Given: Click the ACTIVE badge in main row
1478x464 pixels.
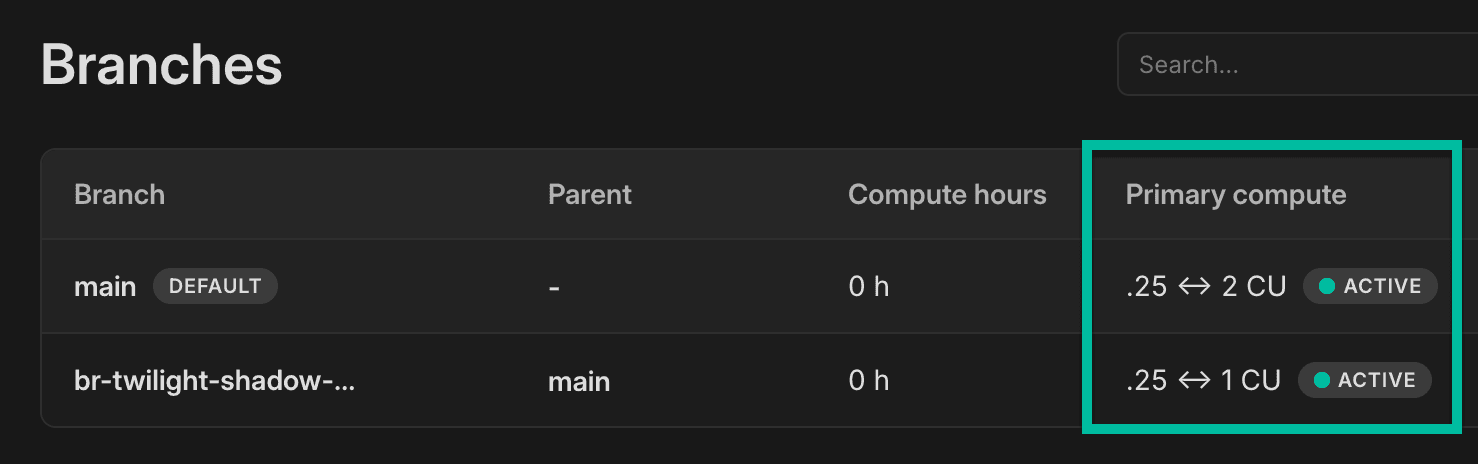Looking at the screenshot, I should [1370, 287].
